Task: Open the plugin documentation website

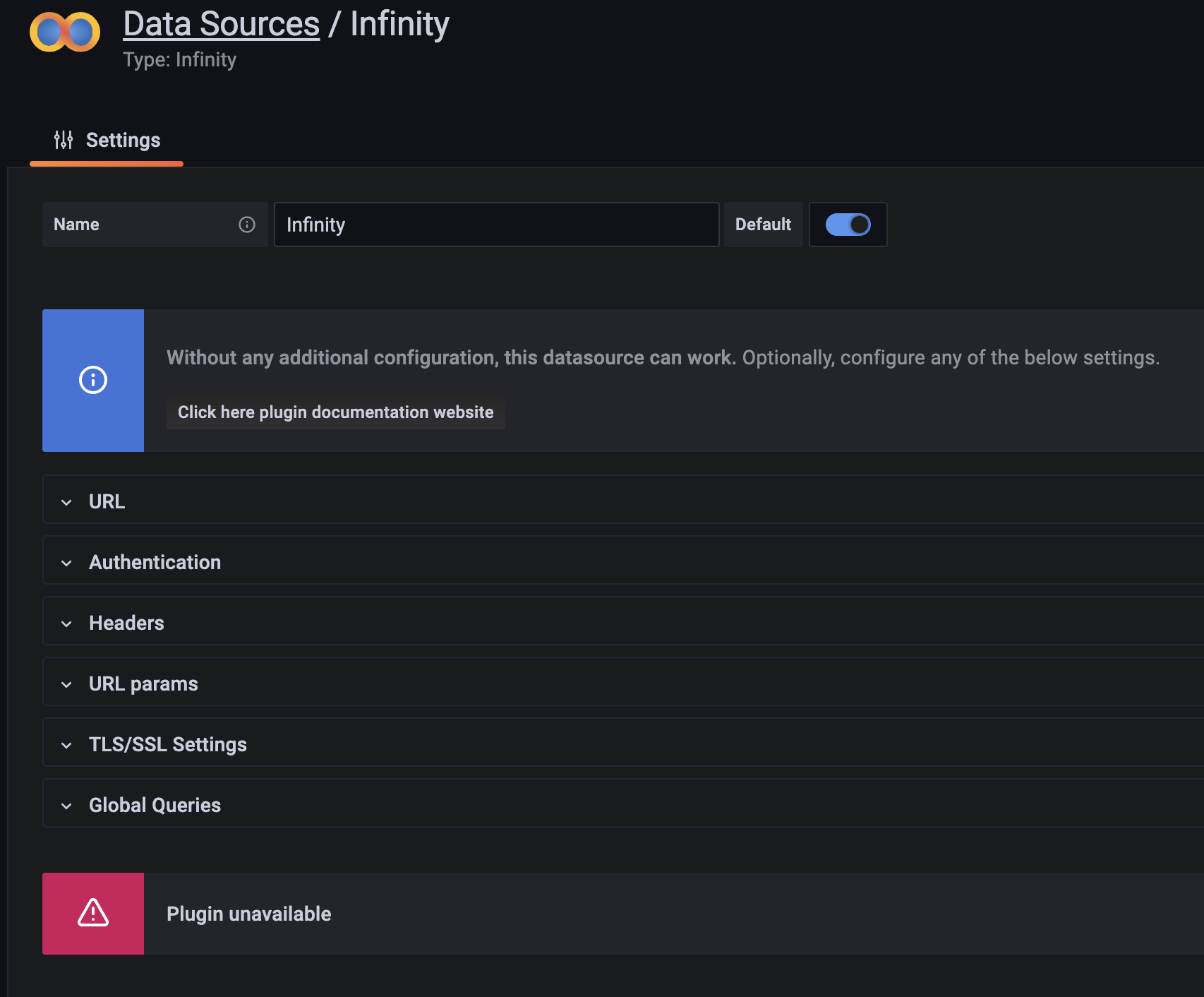Action: click(335, 412)
